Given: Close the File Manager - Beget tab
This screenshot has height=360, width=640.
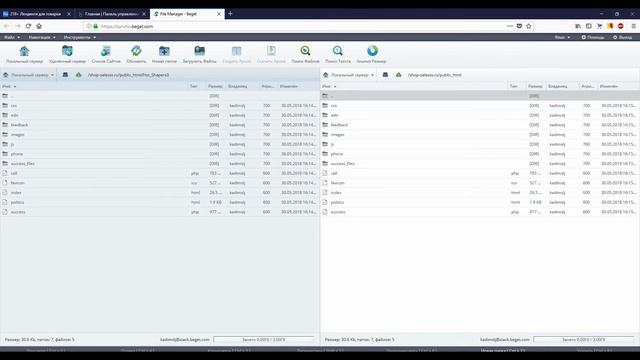Looking at the screenshot, I should tap(219, 14).
